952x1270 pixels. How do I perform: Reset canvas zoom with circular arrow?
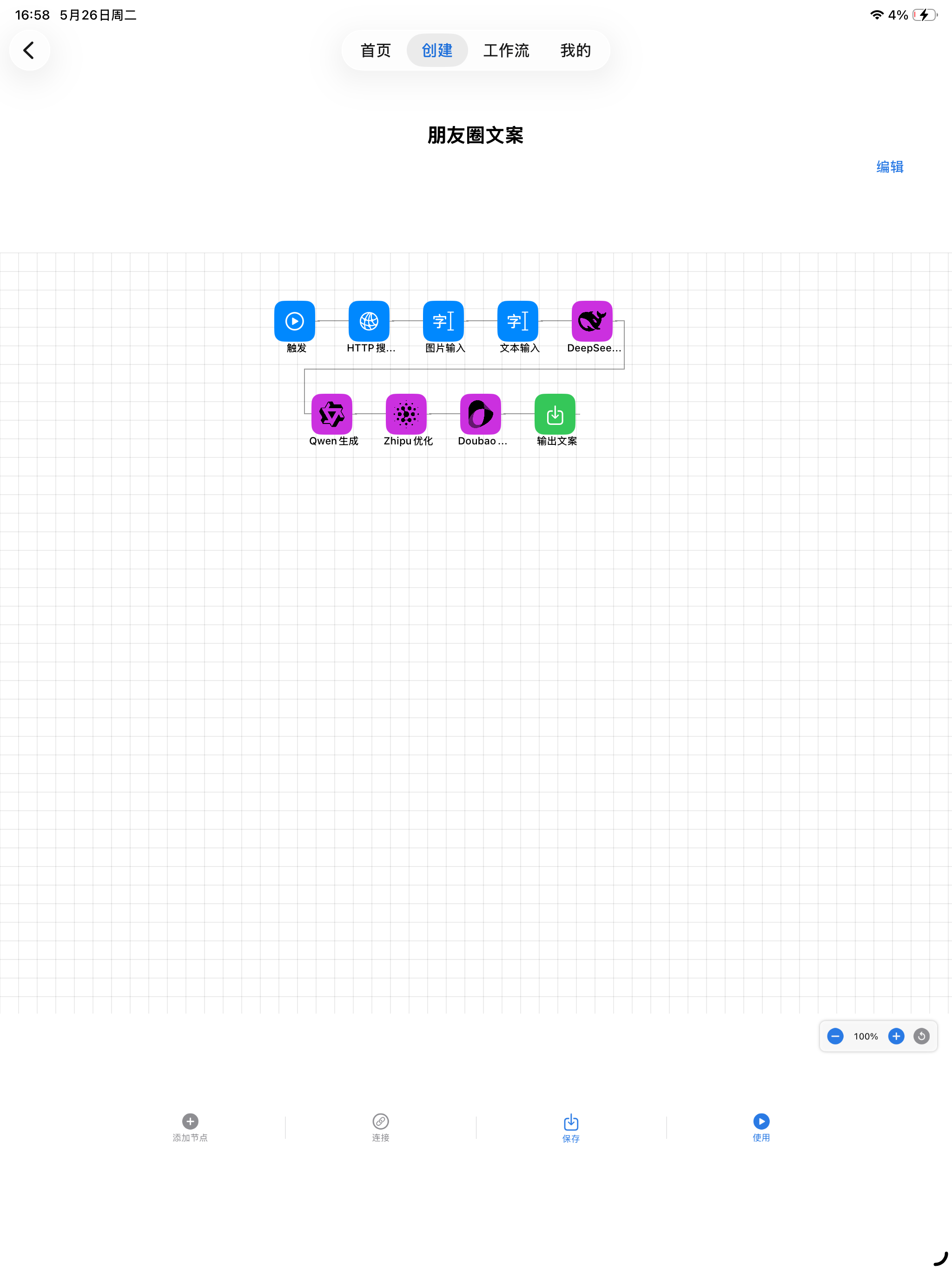pyautogui.click(x=921, y=1036)
